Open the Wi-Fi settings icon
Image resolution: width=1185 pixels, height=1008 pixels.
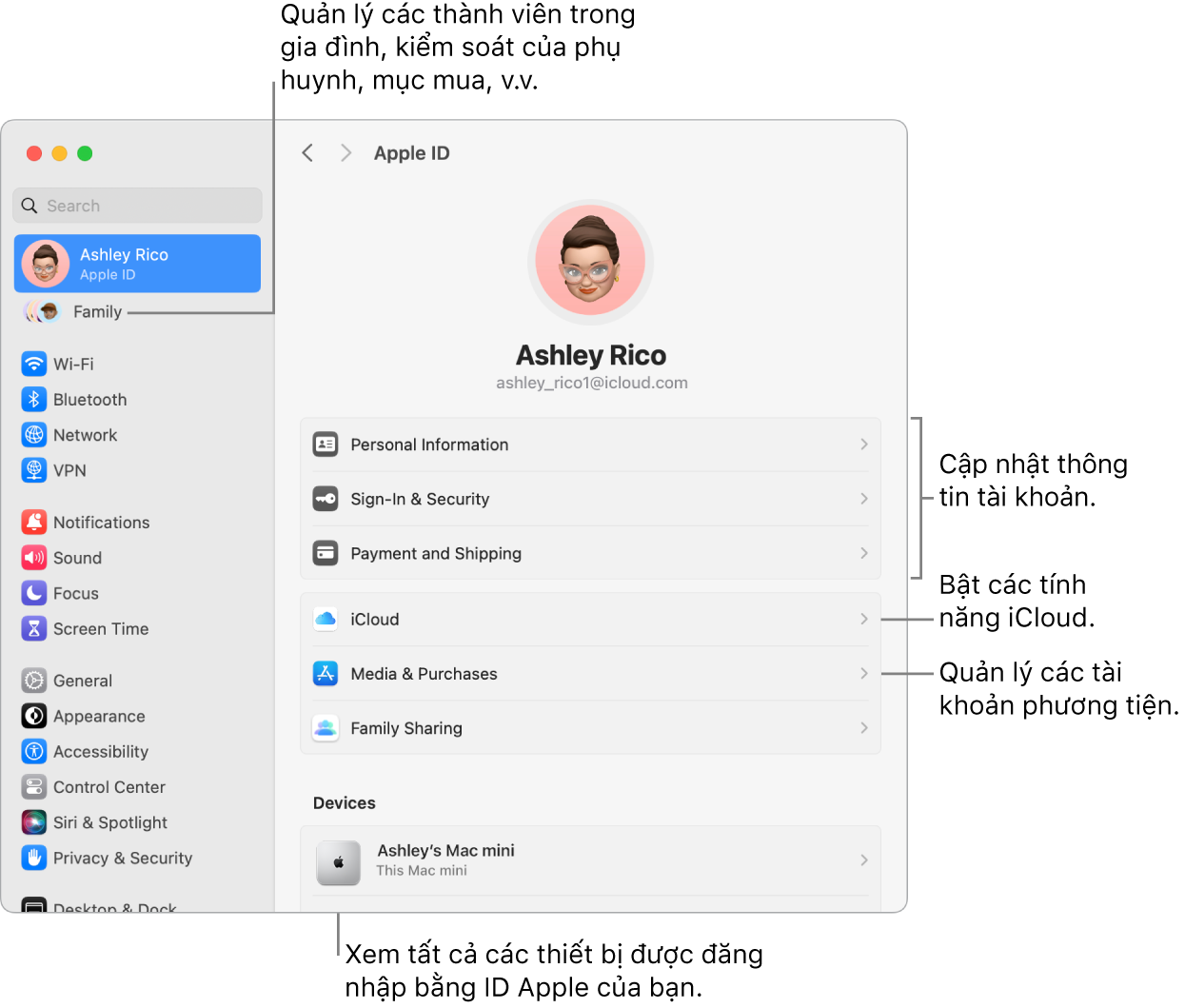[x=33, y=364]
